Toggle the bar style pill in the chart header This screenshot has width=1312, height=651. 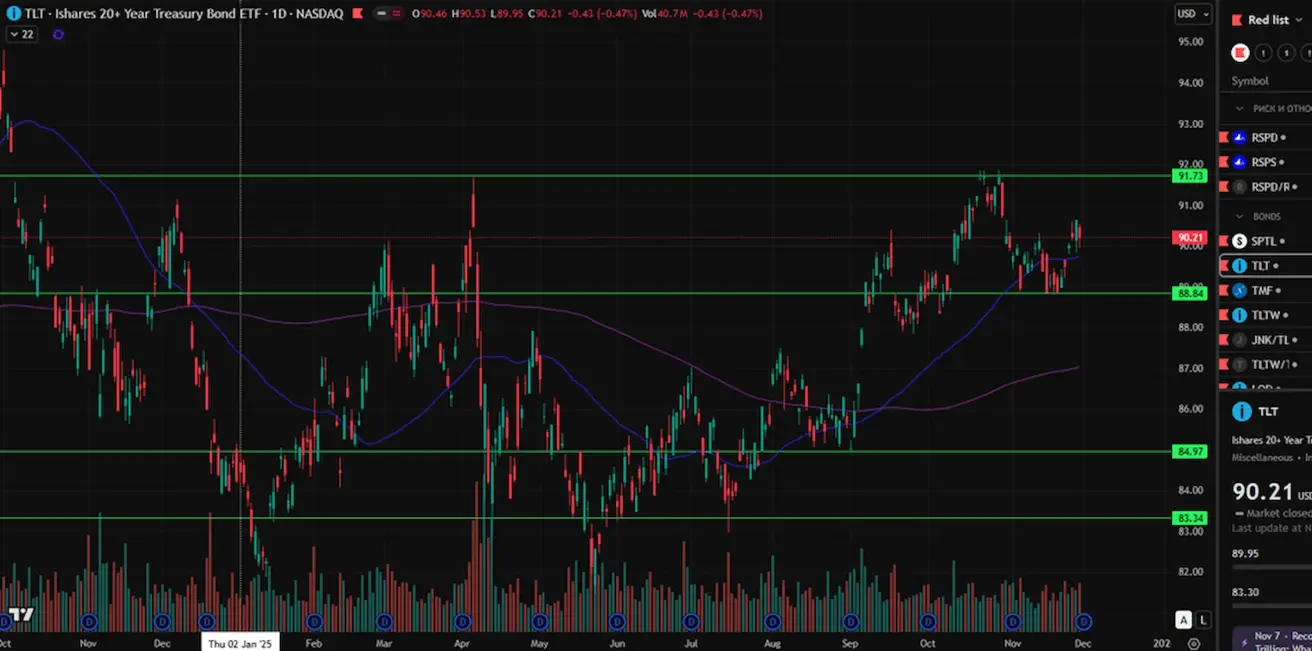386,14
